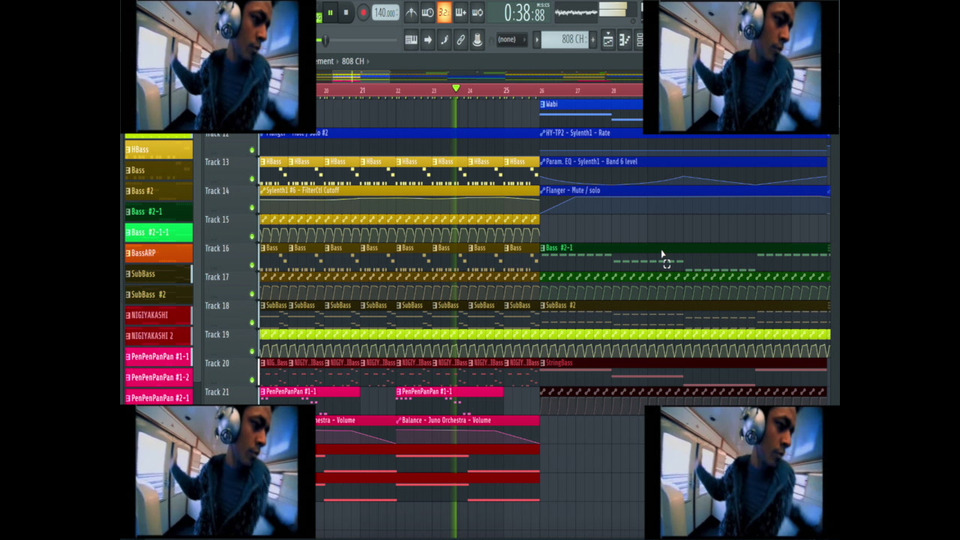Select PenPenPanPan #1-2 in the picker list
Viewport: 960px width, 540px height.
[159, 377]
